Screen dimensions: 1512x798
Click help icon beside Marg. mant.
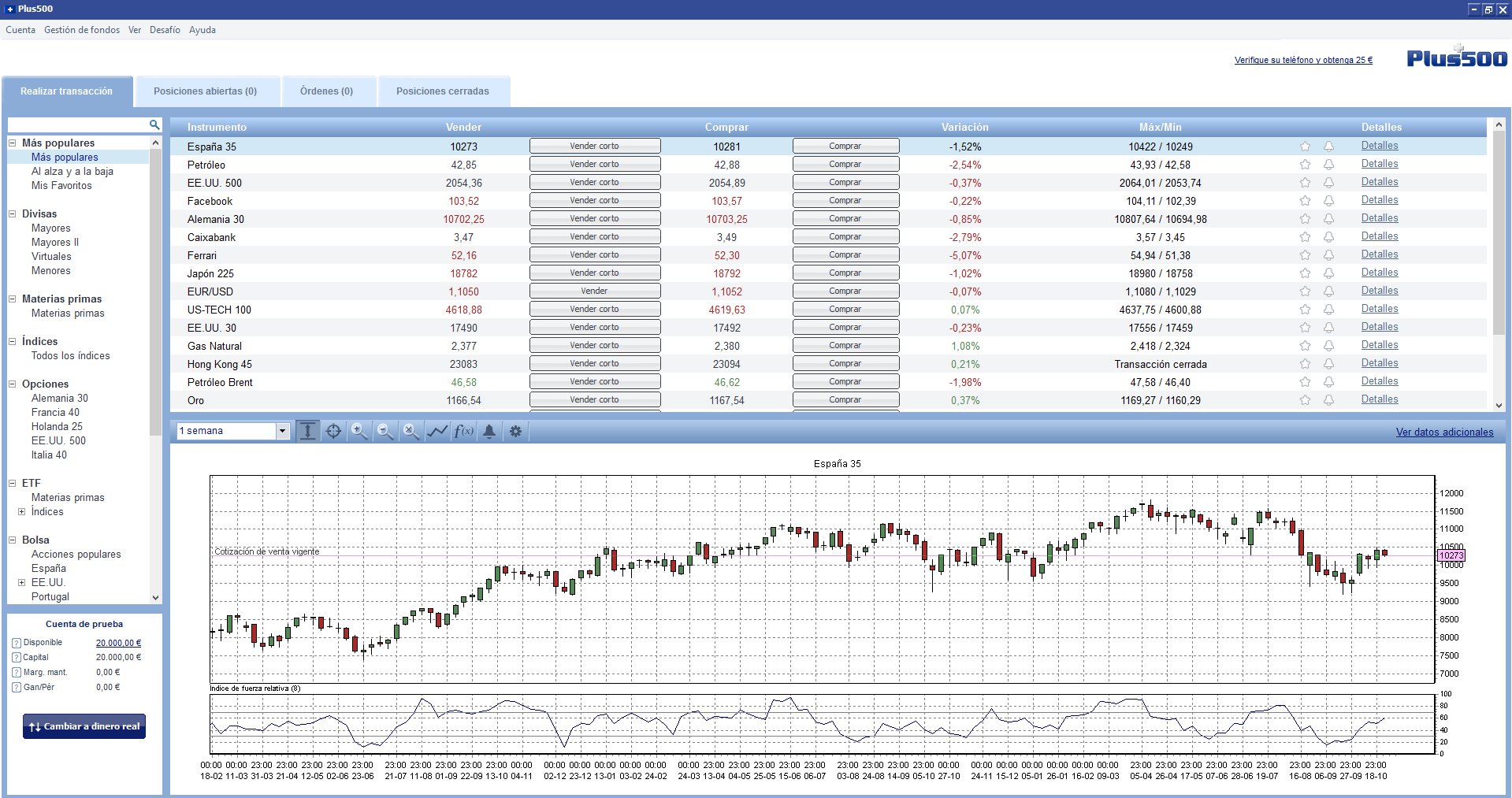pyautogui.click(x=17, y=673)
